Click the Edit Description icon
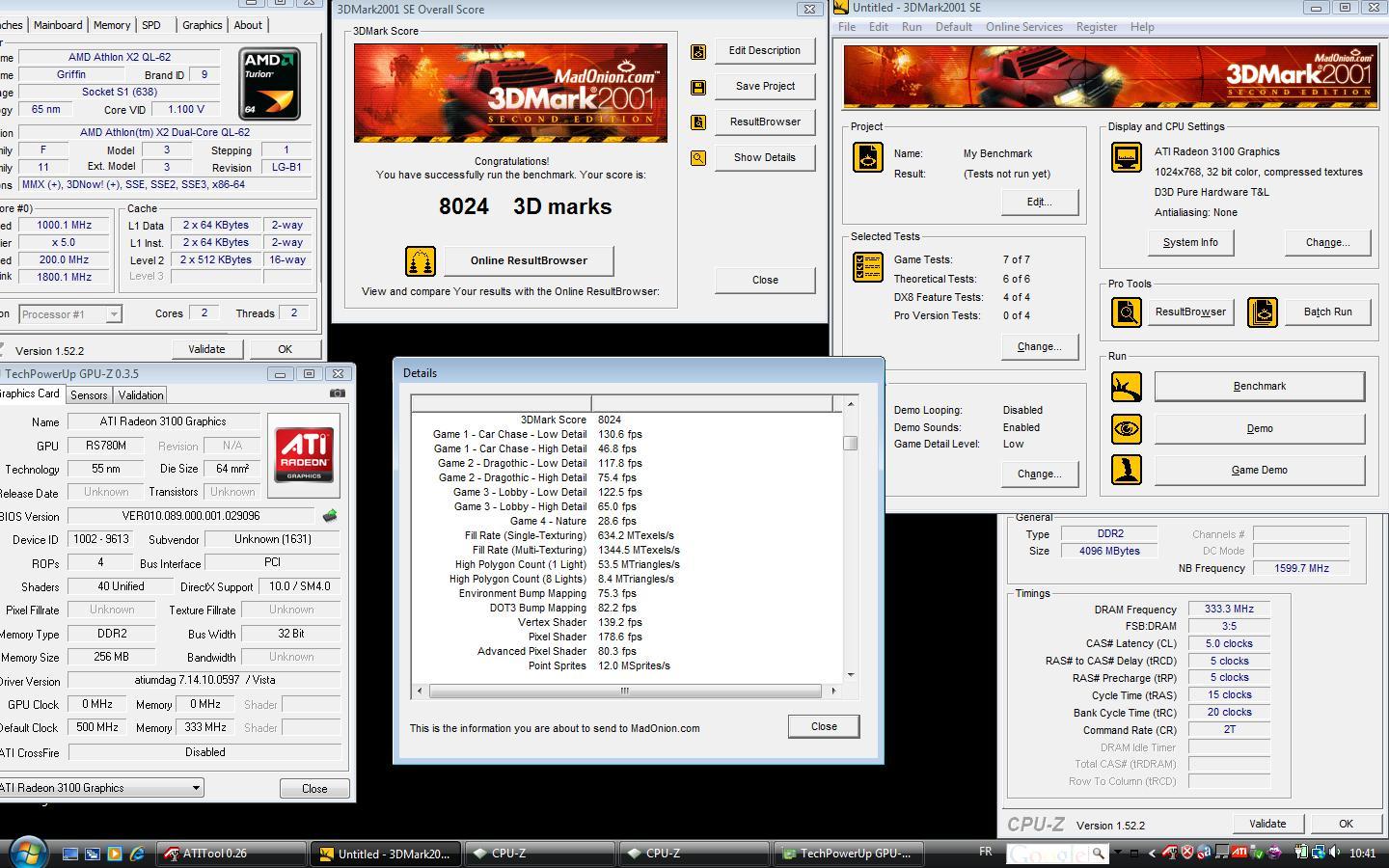Viewport: 1389px width, 868px height. (x=698, y=52)
